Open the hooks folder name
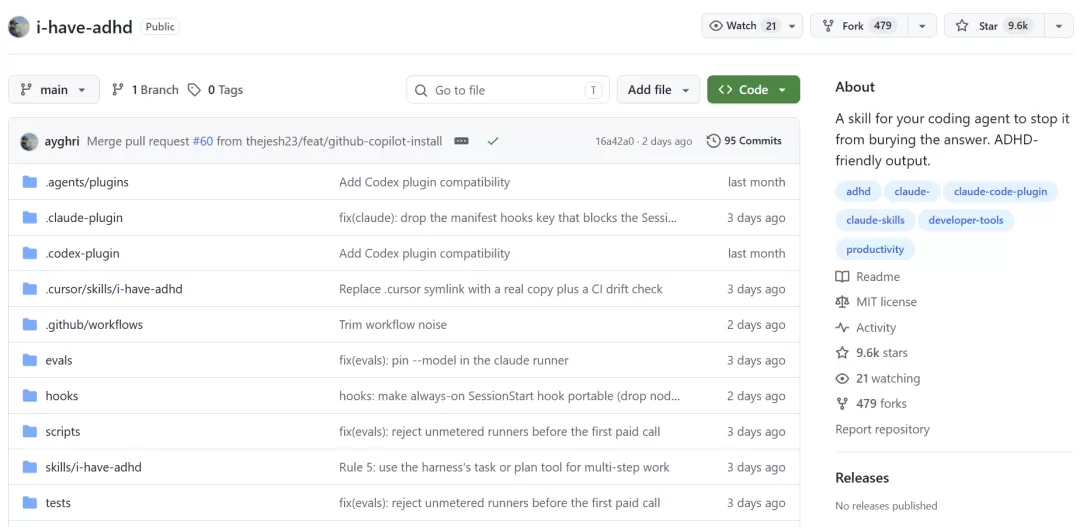Screen dimensions: 1080x527 (62, 396)
